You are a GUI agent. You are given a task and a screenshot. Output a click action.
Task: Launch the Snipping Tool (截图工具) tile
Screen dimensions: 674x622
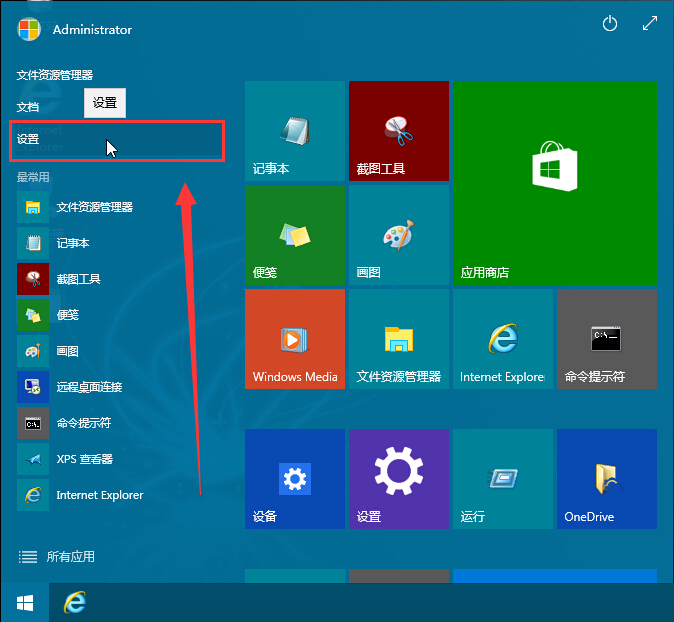click(x=398, y=131)
